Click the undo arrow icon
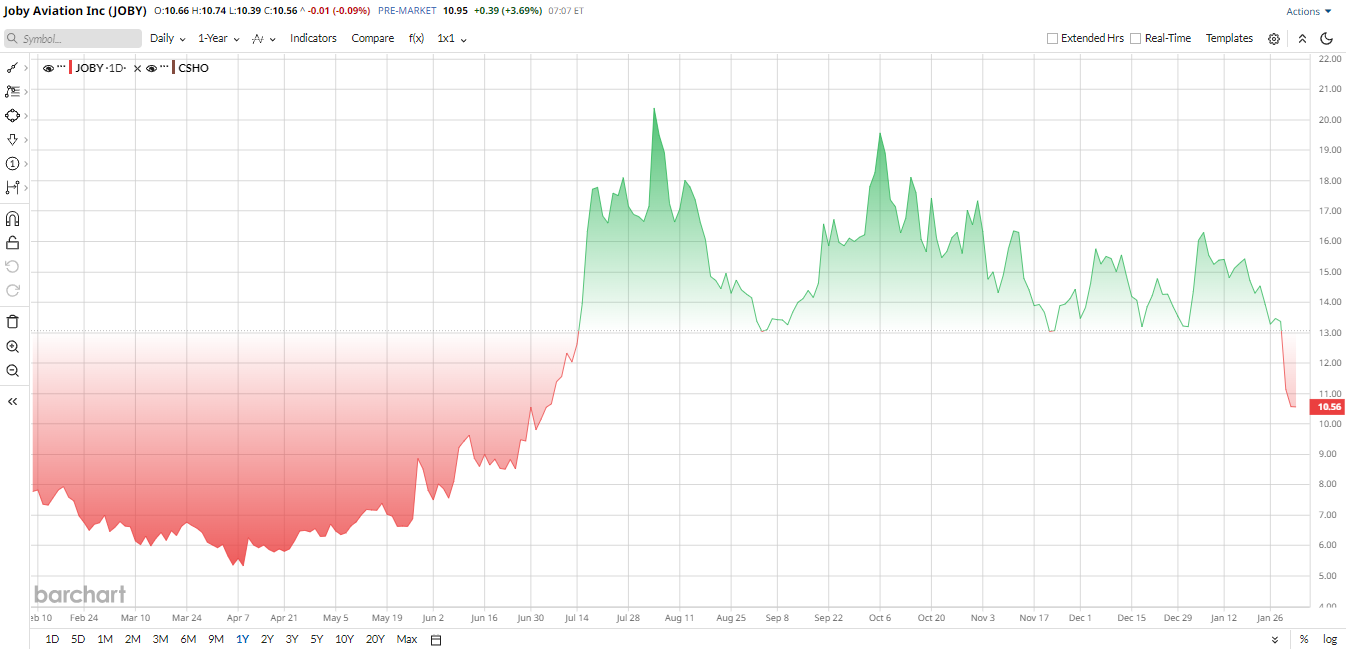Image resolution: width=1346 pixels, height=649 pixels. 12,266
